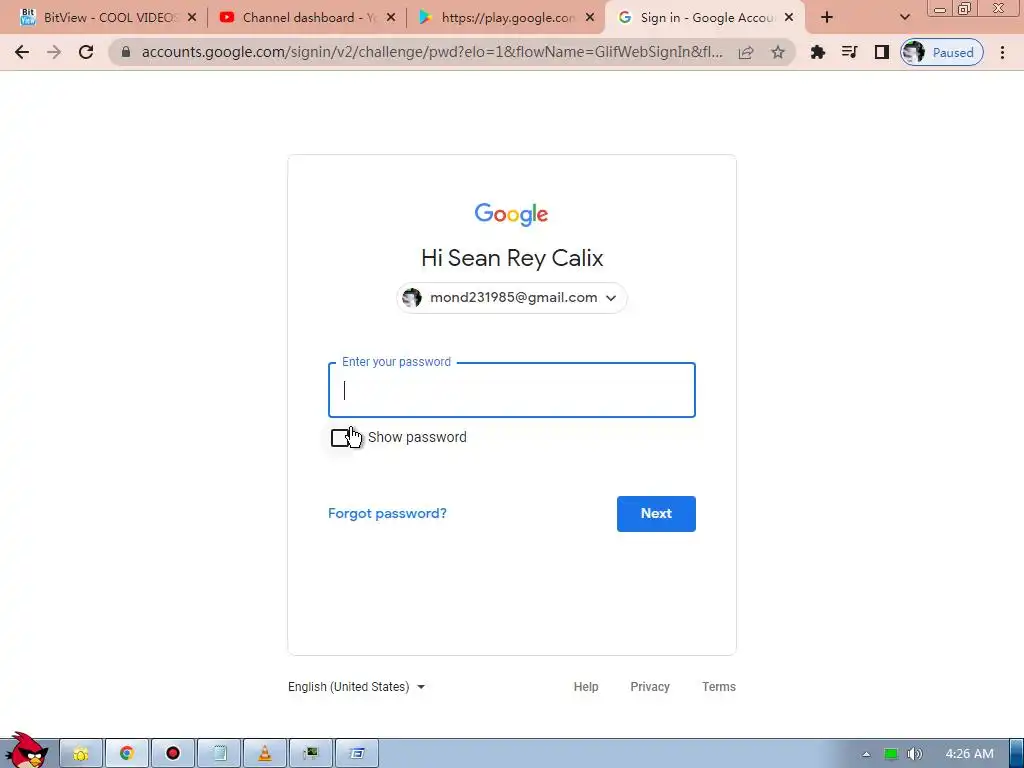Switch to BitView - COOL VIDEOS tab
Image resolution: width=1024 pixels, height=768 pixels.
(x=107, y=18)
